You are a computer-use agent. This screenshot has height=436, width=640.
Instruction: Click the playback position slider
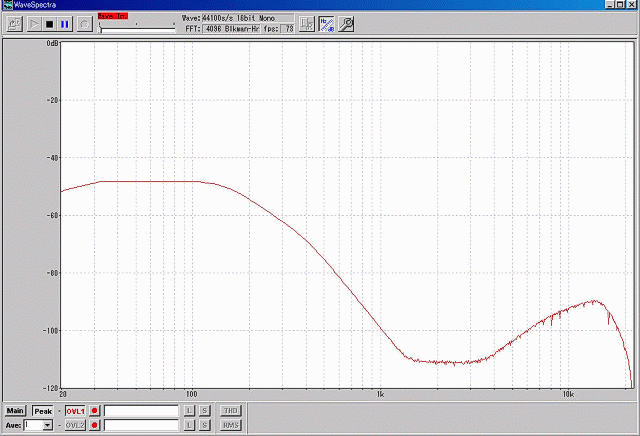137,28
